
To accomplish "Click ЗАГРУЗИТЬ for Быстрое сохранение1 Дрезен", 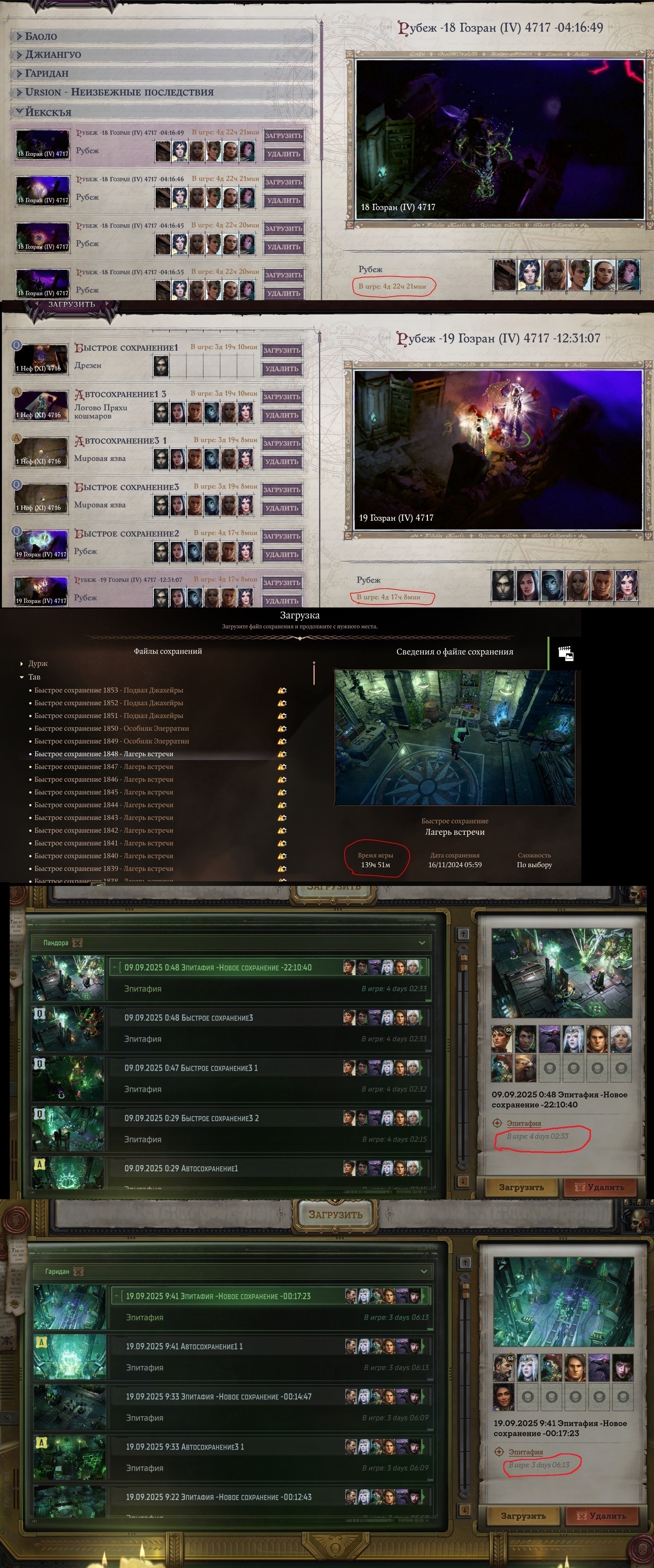I will (x=282, y=351).
